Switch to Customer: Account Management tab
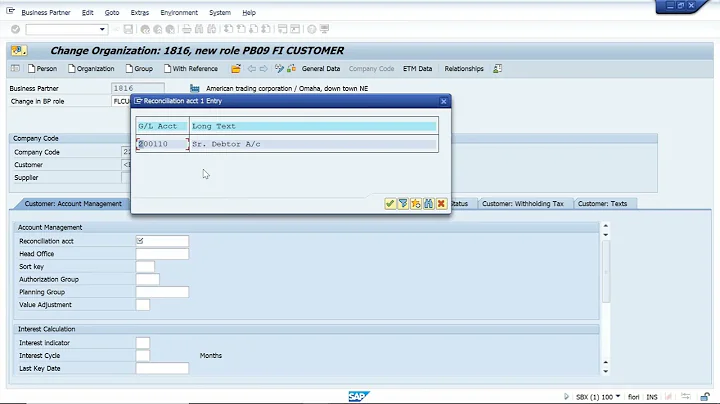The image size is (720, 404). 73,203
